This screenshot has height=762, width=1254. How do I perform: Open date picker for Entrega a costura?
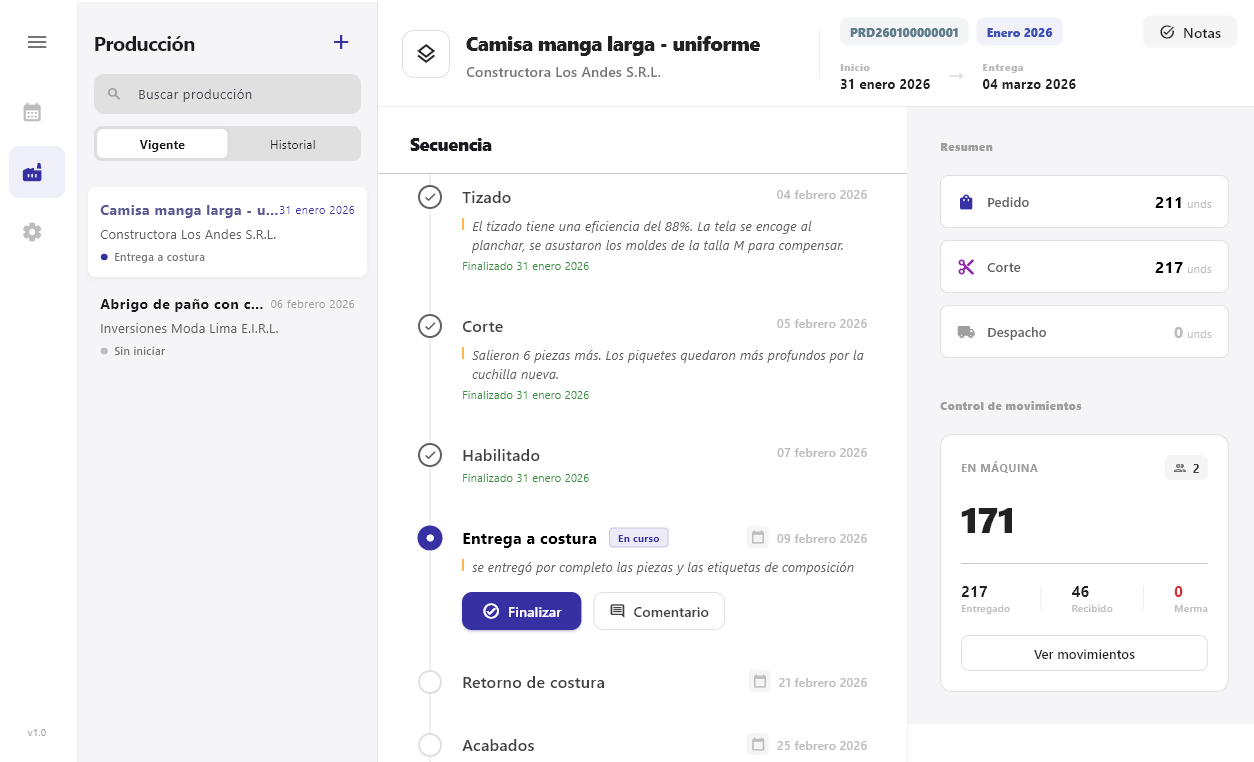(758, 538)
